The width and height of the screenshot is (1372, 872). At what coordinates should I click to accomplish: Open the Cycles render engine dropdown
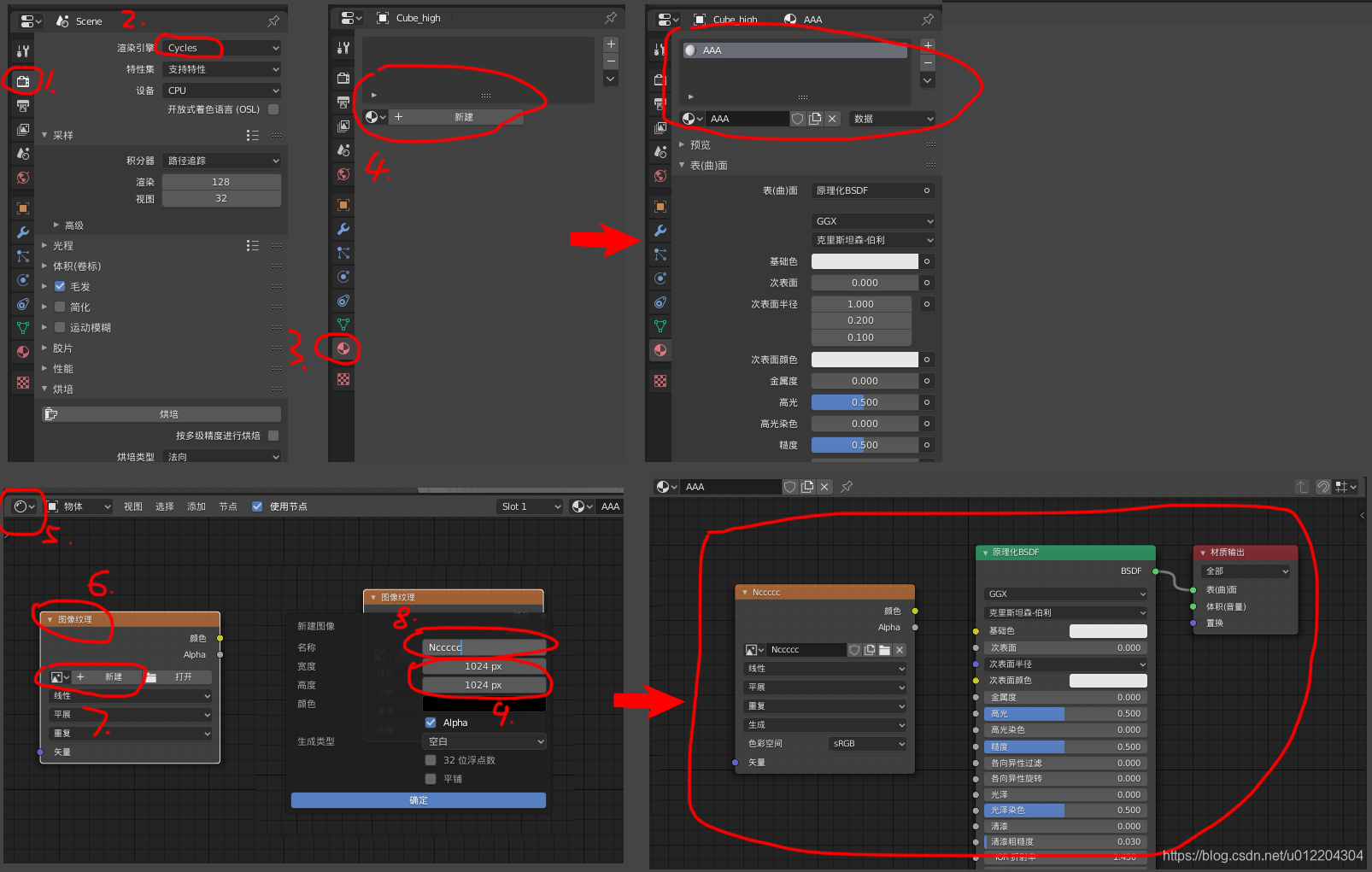tap(221, 48)
